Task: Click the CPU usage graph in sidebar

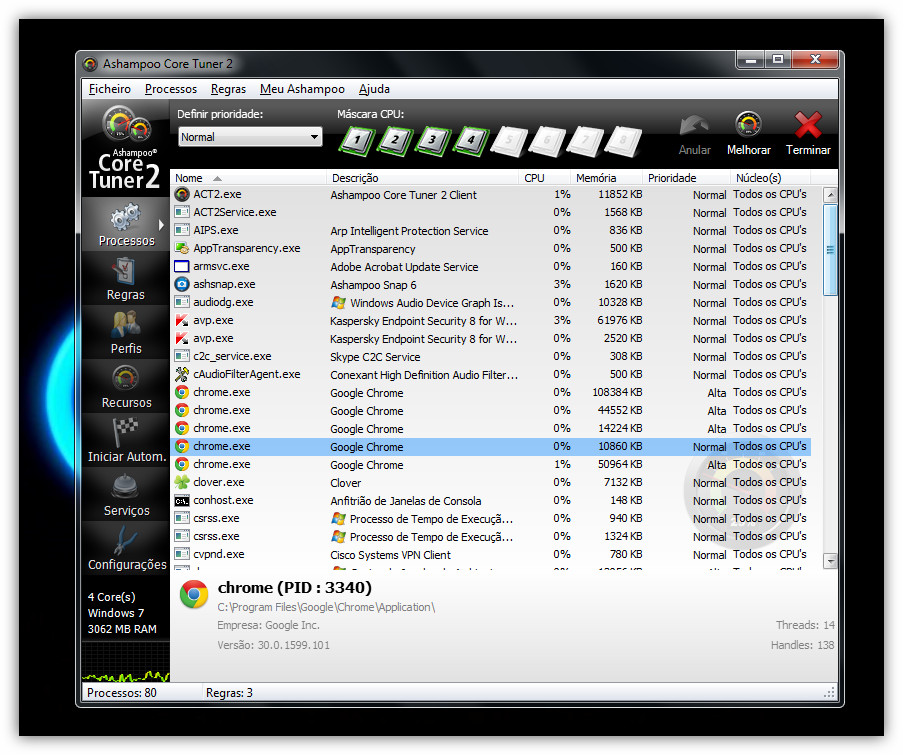Action: click(126, 663)
